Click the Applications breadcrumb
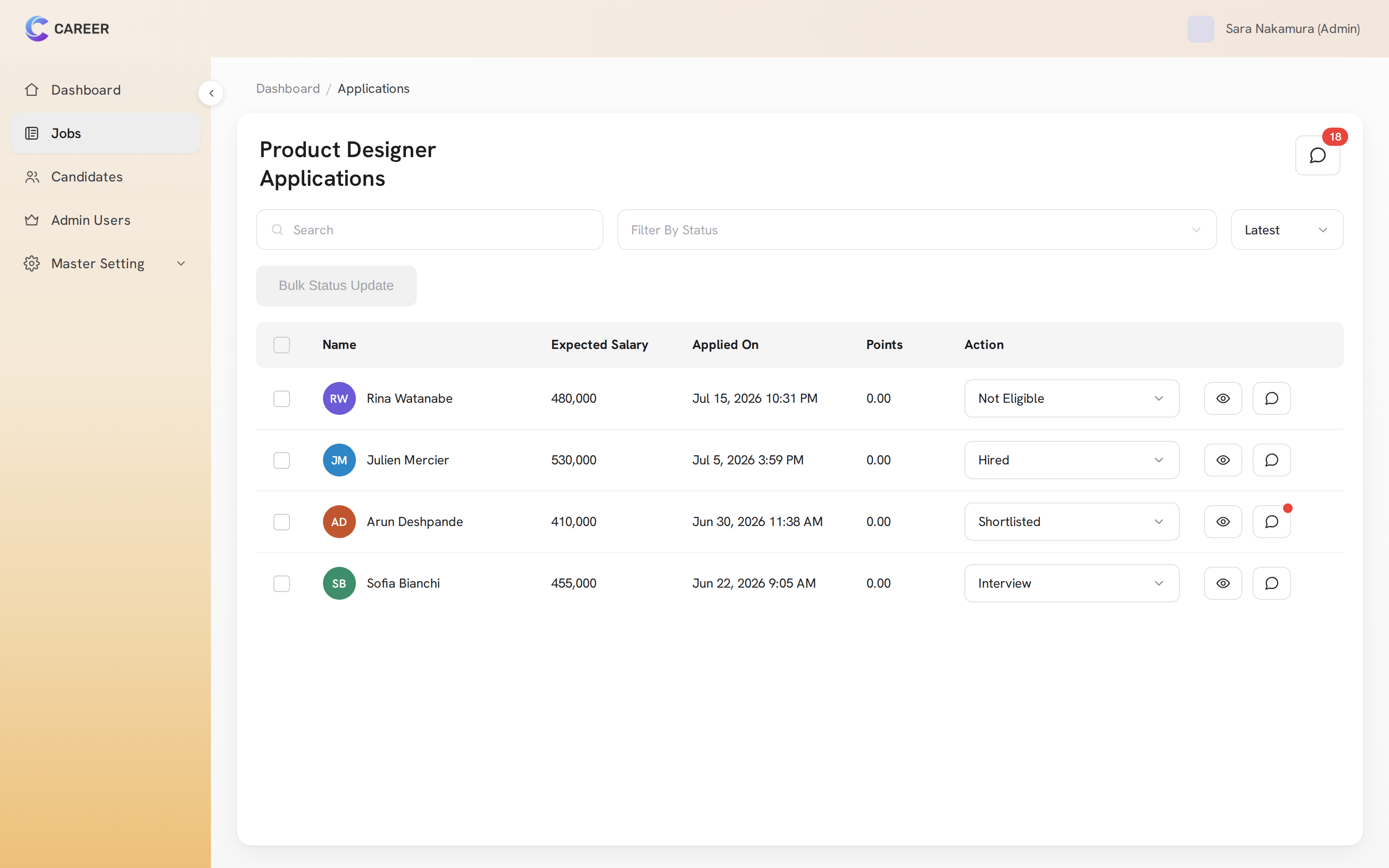1389x868 pixels. pos(374,89)
